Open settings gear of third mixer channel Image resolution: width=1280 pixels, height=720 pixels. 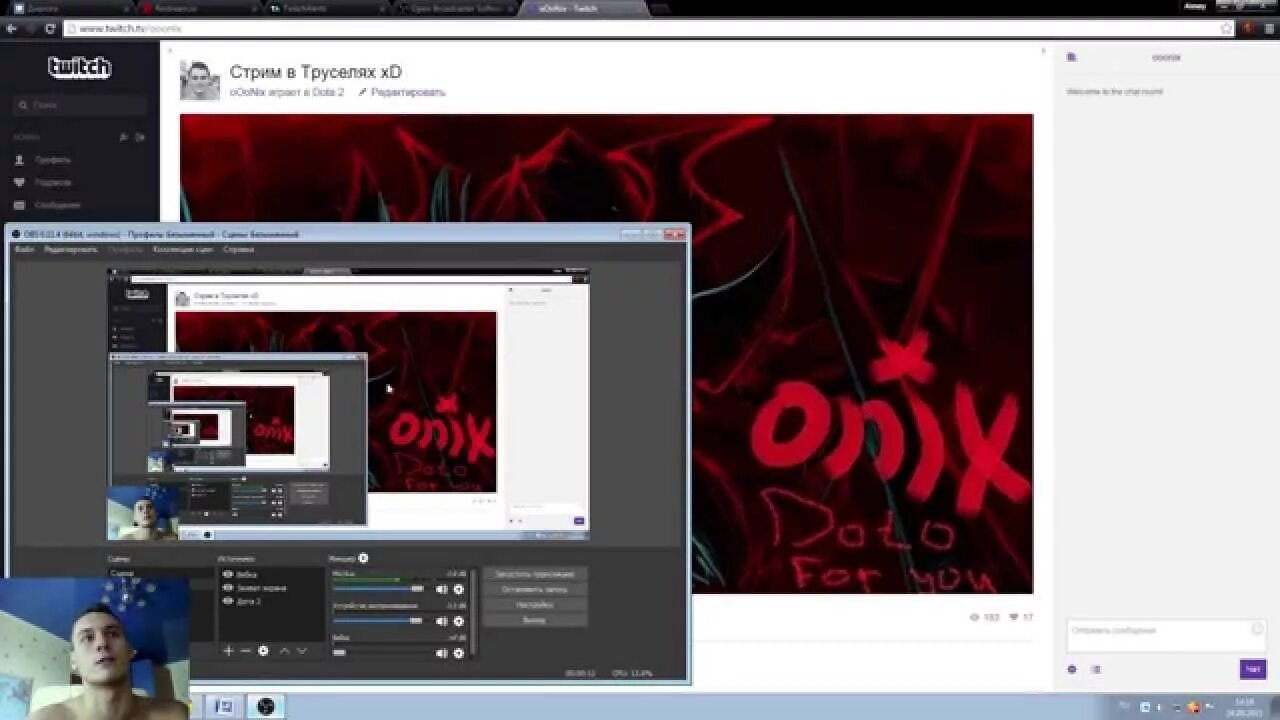pyautogui.click(x=459, y=653)
